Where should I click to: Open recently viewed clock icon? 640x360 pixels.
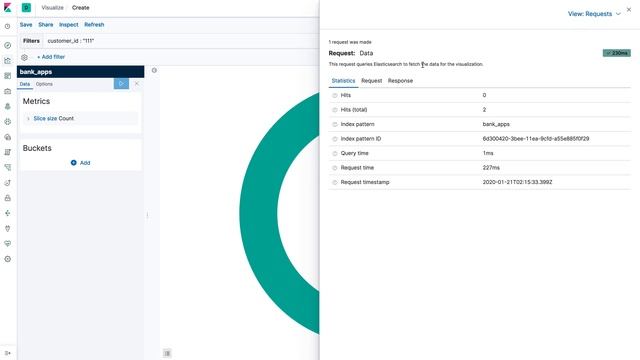pos(7,27)
